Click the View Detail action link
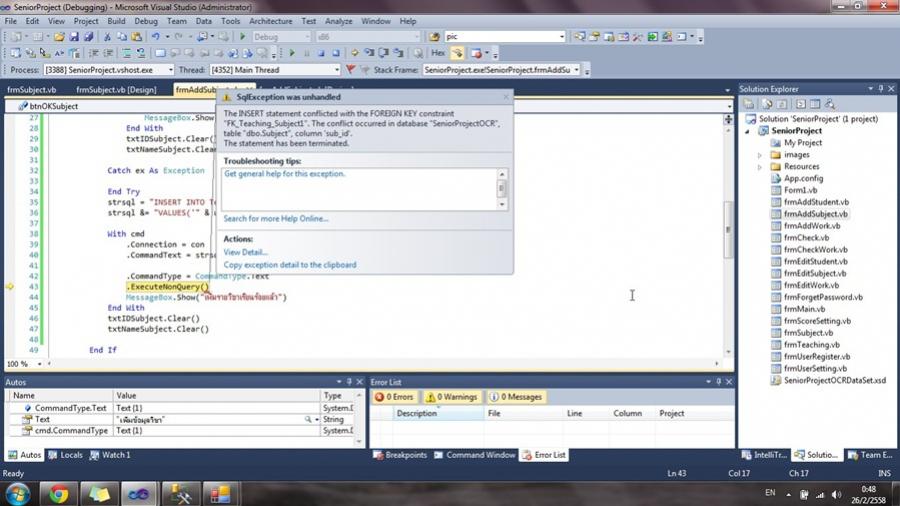The image size is (900, 506). 246,252
